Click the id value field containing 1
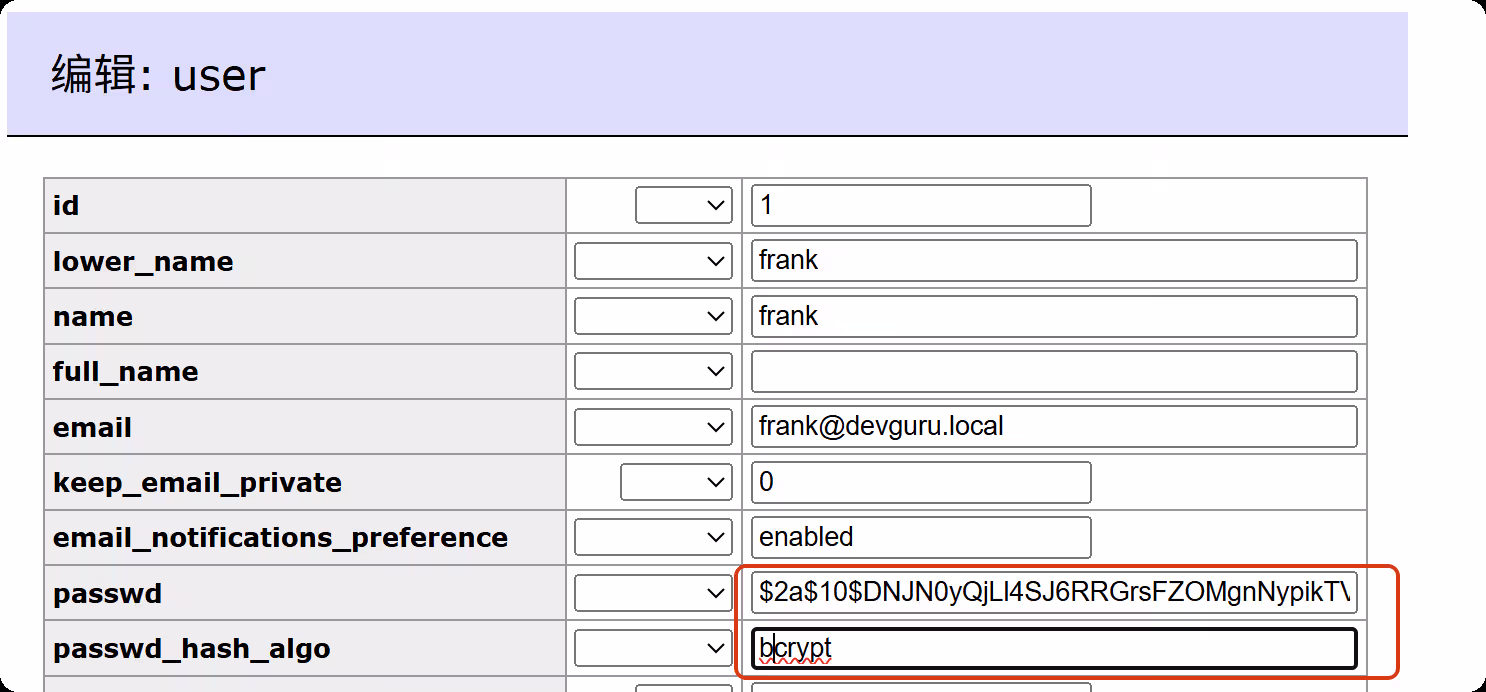The height and width of the screenshot is (692, 1486). 920,206
